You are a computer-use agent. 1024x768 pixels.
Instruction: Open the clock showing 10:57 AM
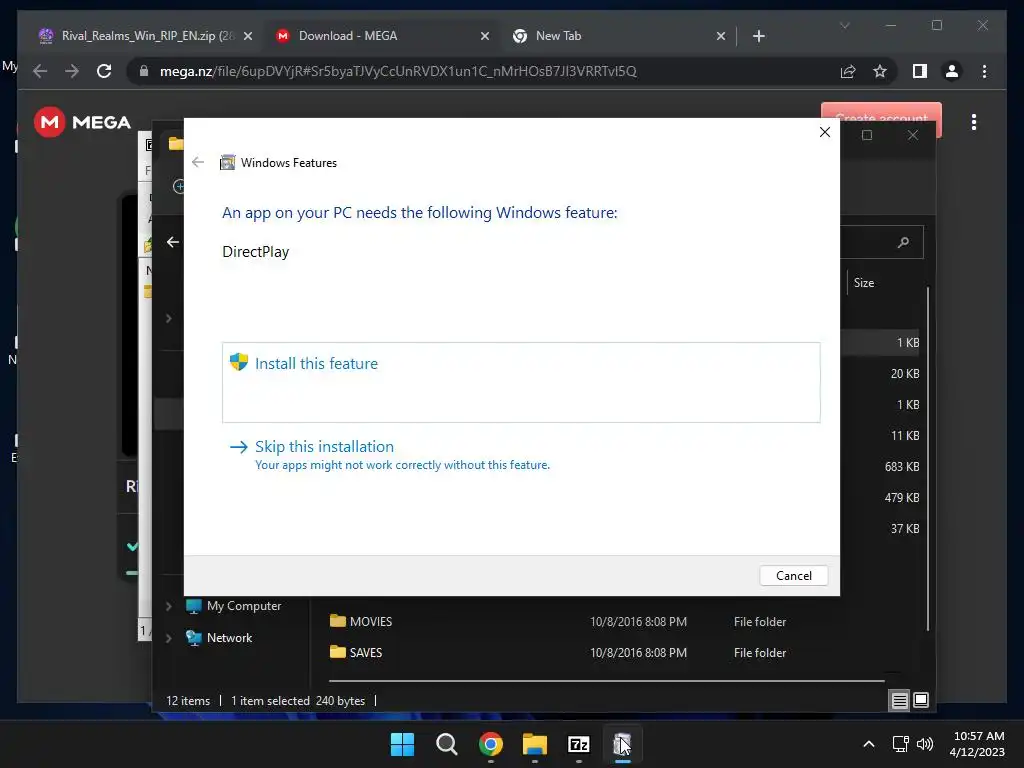tap(977, 744)
